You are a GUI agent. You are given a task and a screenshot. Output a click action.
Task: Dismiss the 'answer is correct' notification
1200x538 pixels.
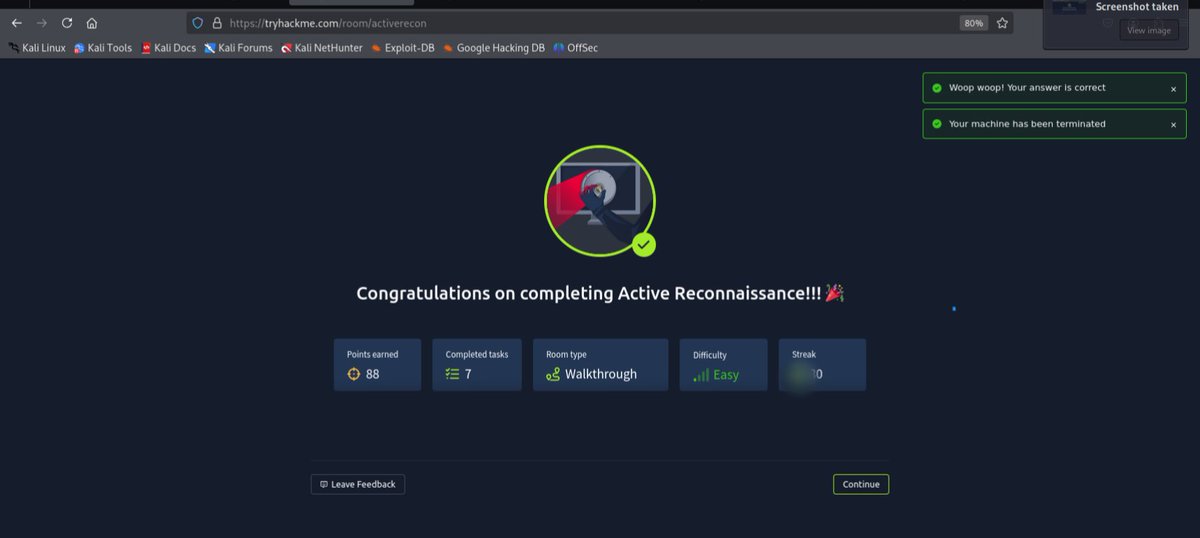coord(1173,88)
